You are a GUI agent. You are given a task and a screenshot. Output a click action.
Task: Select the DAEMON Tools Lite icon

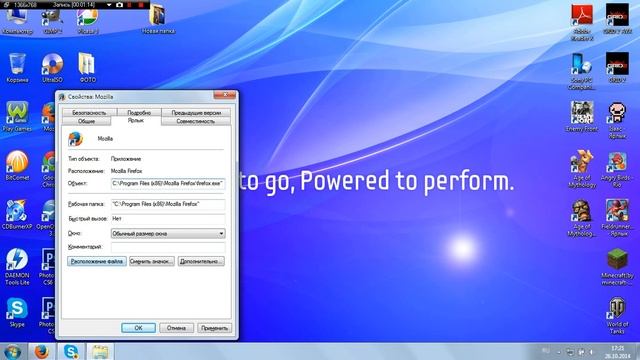coord(17,267)
